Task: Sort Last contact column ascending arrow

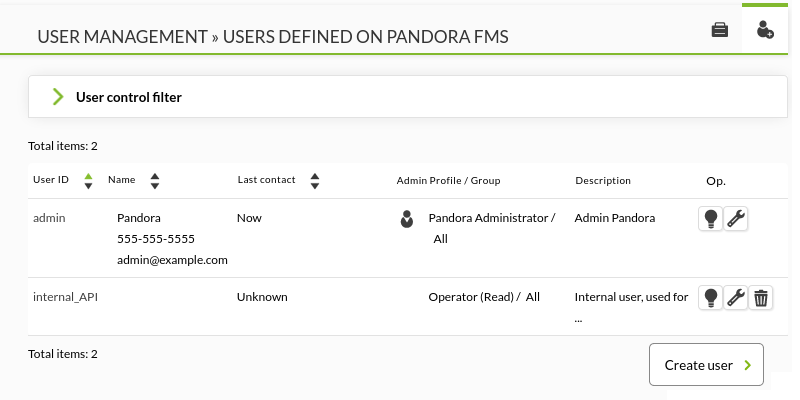Action: click(315, 177)
